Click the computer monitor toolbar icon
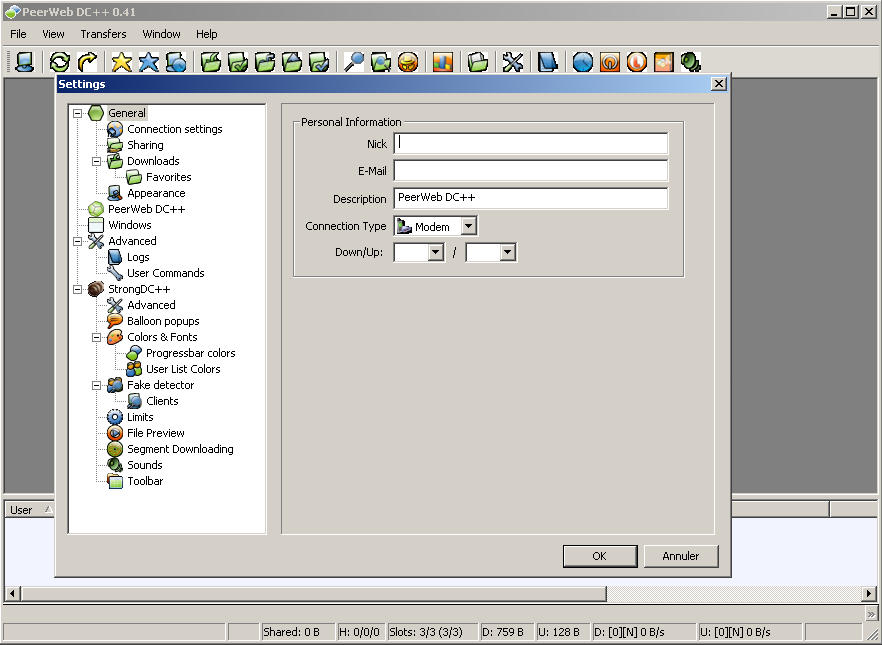The width and height of the screenshot is (882, 645). [x=24, y=62]
